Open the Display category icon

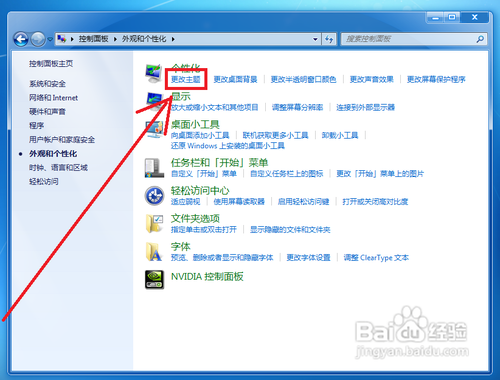(154, 101)
